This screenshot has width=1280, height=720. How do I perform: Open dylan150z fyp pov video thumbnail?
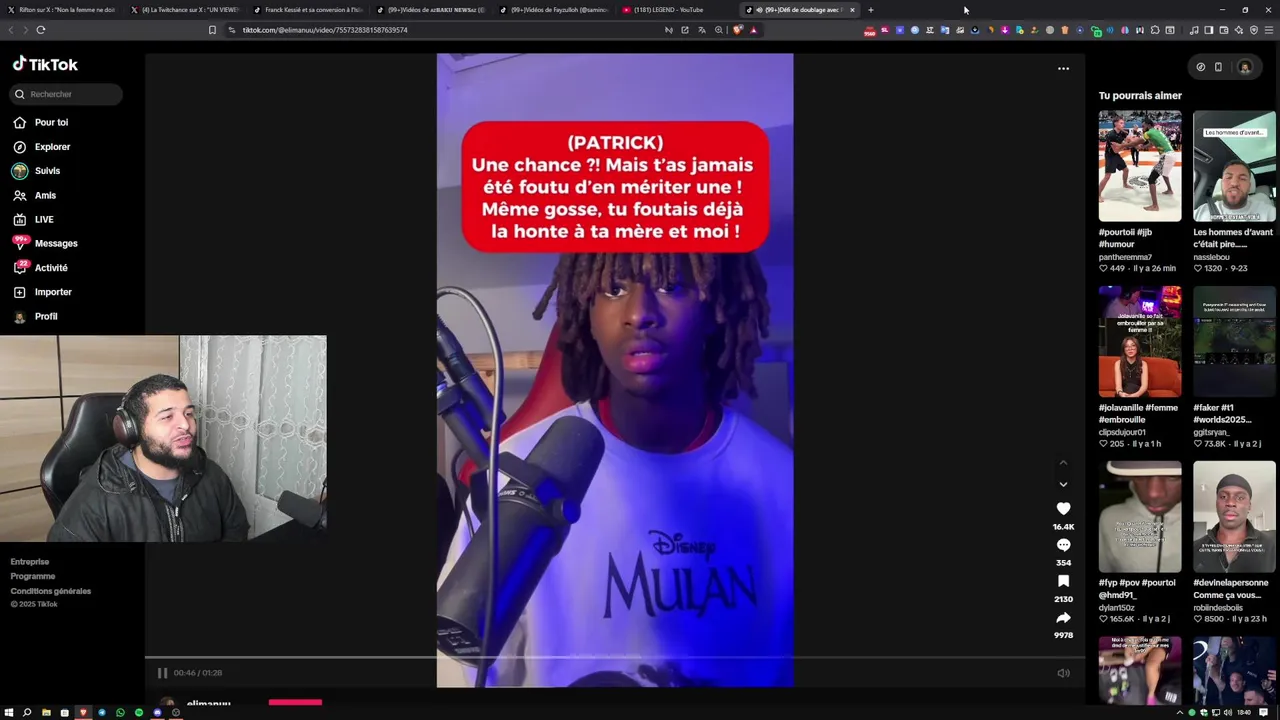pos(1140,517)
